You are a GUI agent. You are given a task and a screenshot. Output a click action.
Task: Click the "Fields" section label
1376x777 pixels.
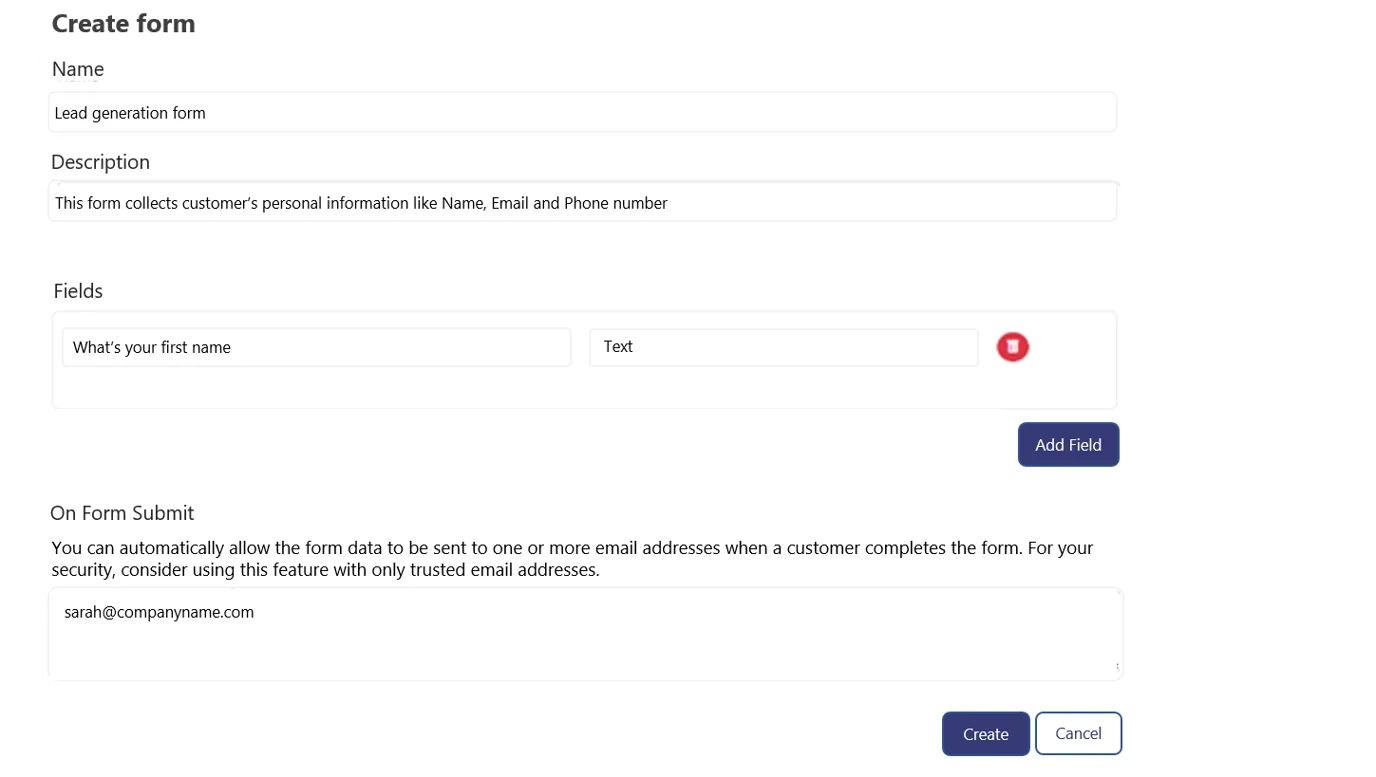tap(78, 291)
